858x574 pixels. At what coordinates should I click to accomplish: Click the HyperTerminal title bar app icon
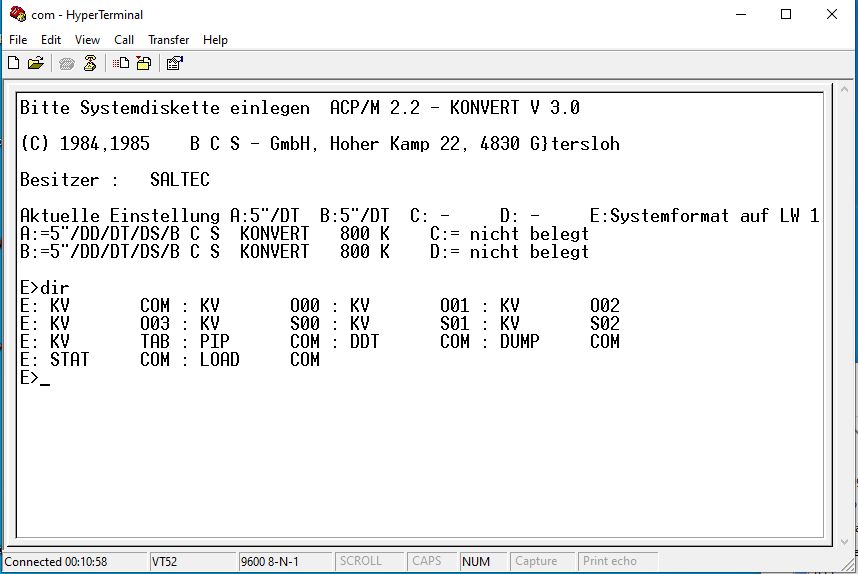pos(17,14)
